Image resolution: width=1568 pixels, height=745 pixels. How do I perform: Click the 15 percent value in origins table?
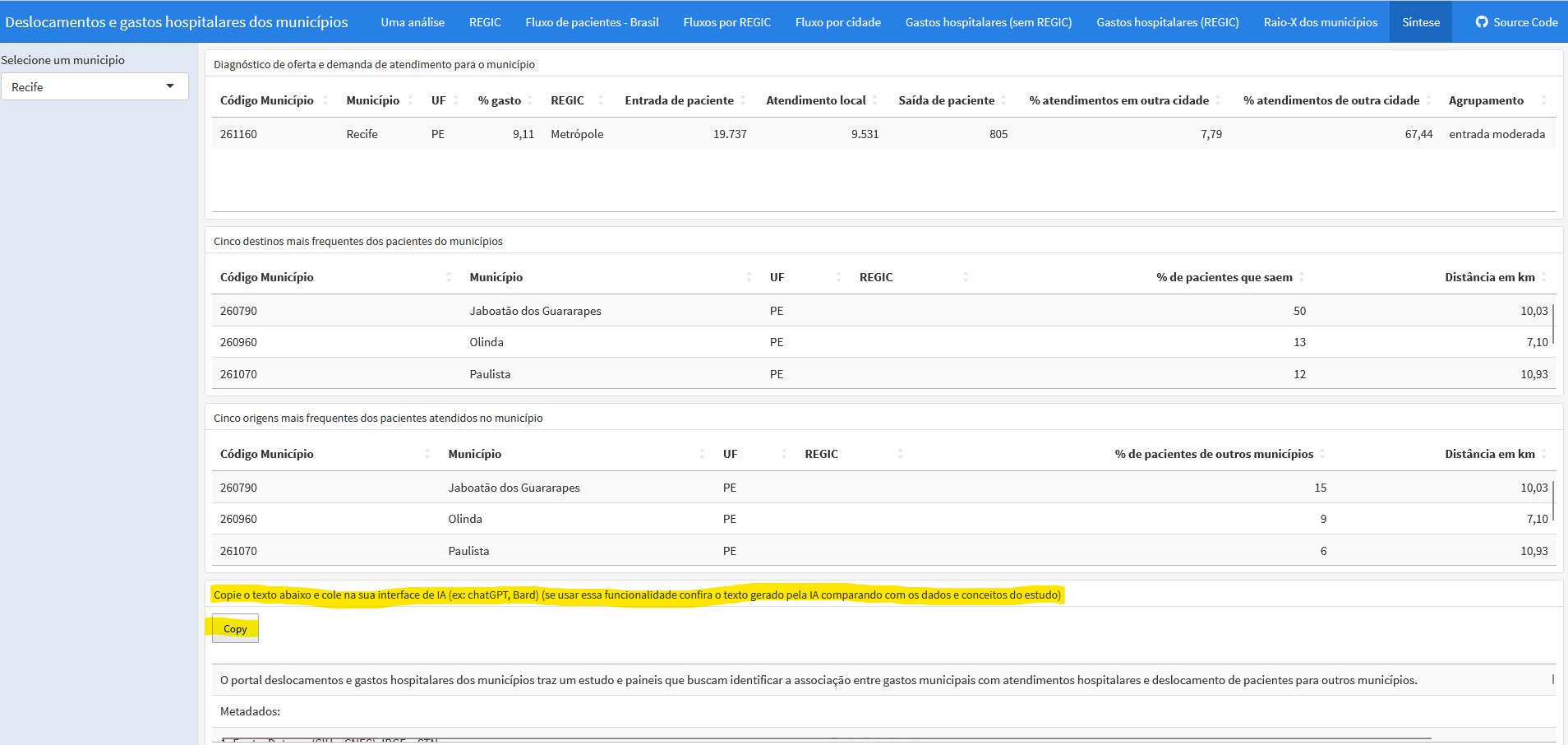tap(1321, 488)
